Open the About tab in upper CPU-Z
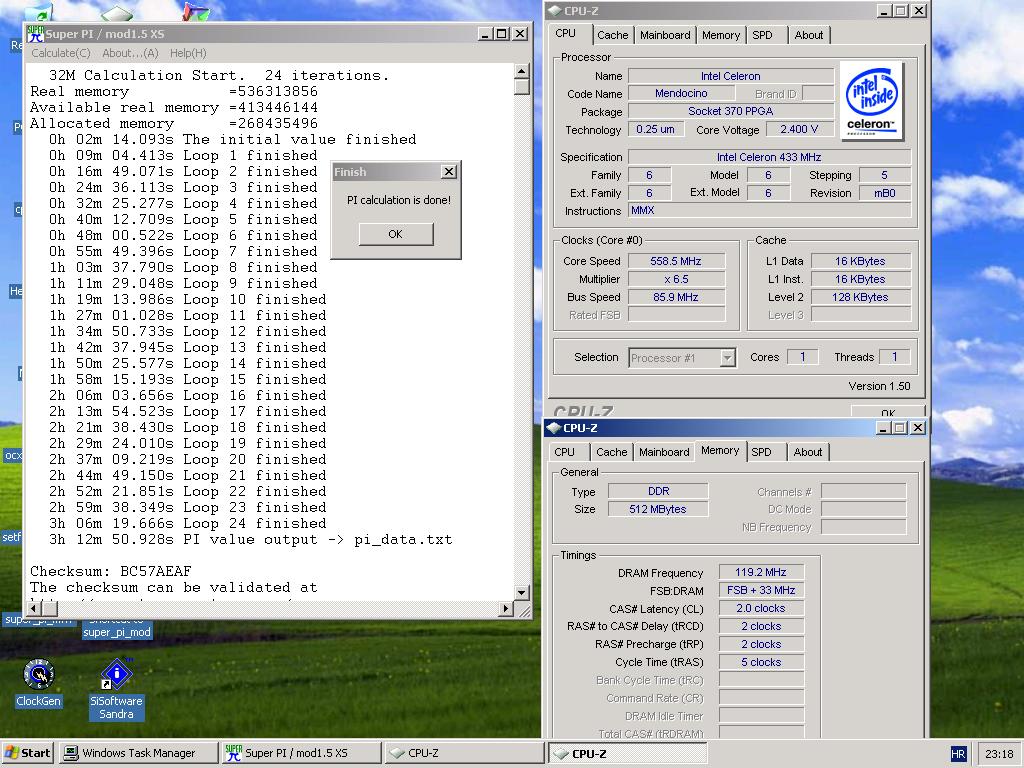 (808, 35)
